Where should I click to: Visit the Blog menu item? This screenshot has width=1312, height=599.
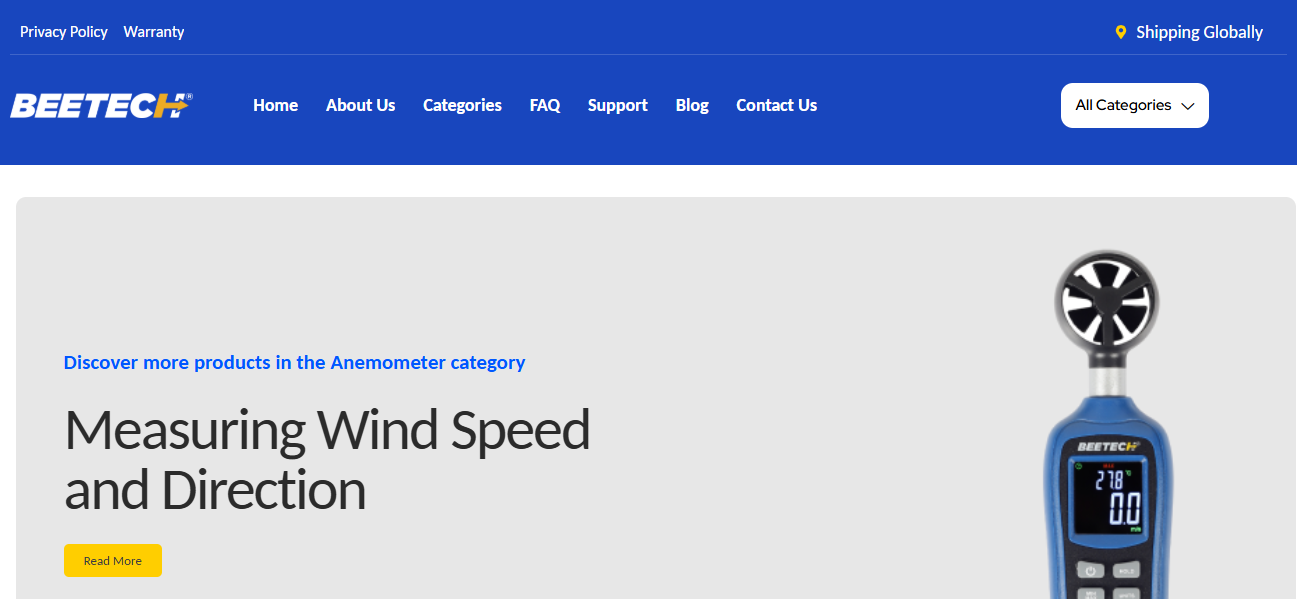point(692,105)
